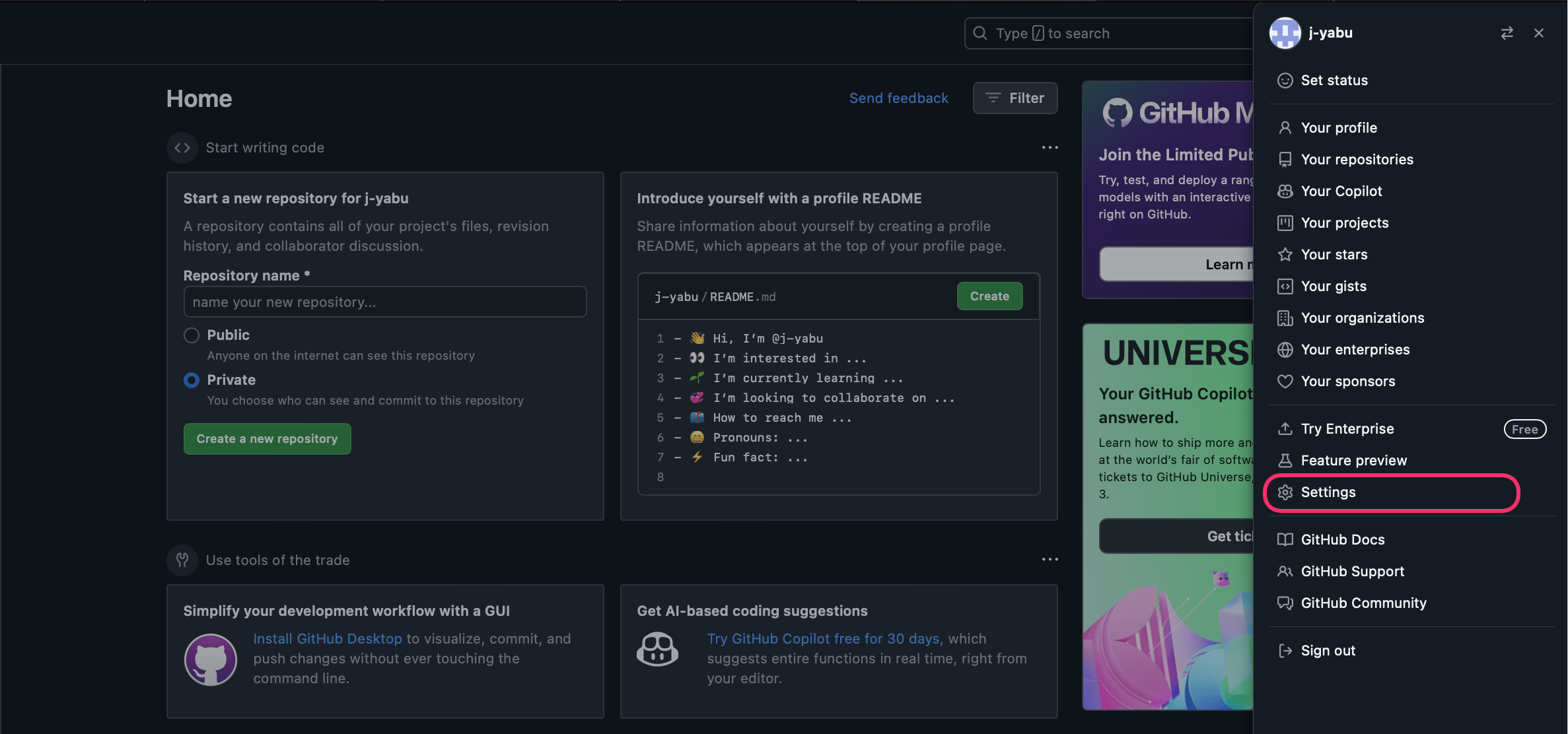
Task: Click the j-yabu avatar image
Action: (x=1285, y=33)
